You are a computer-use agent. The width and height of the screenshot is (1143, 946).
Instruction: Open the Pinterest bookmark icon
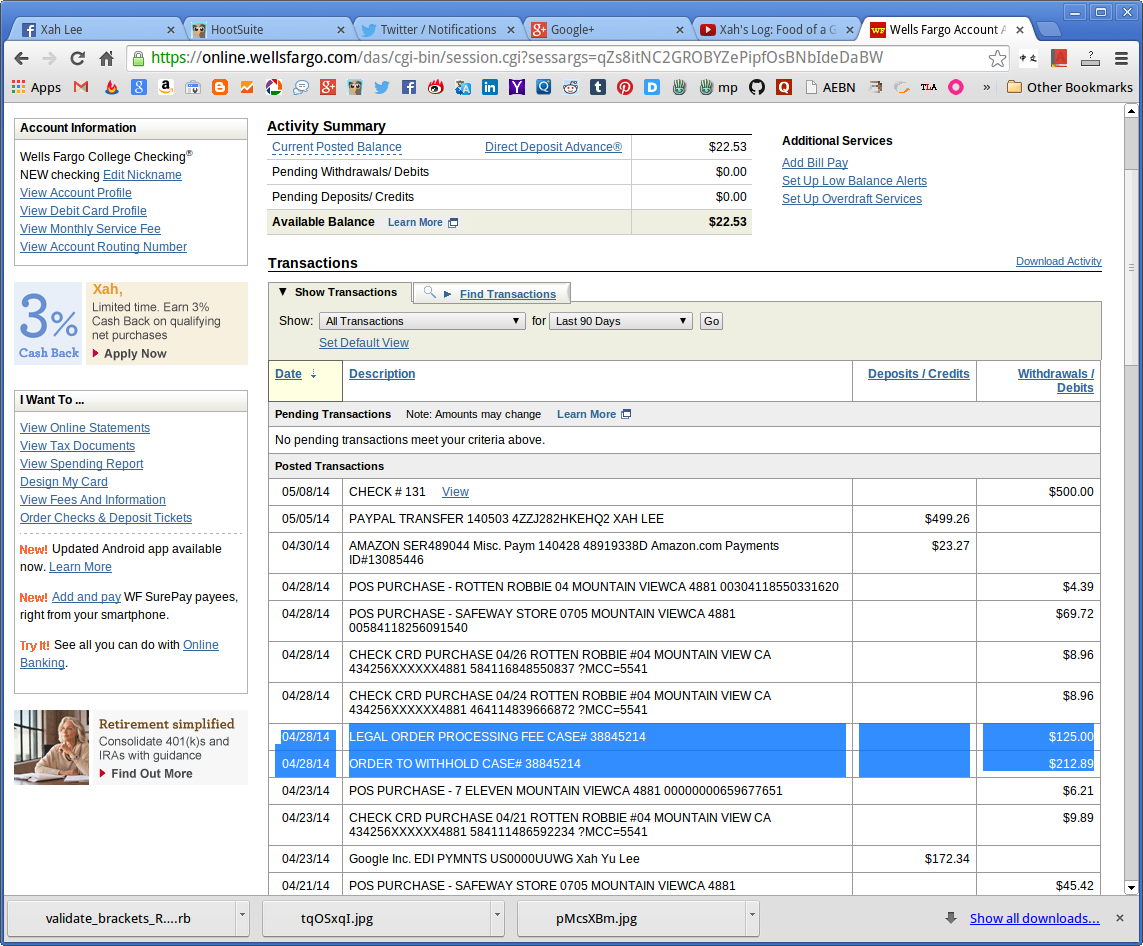point(625,87)
